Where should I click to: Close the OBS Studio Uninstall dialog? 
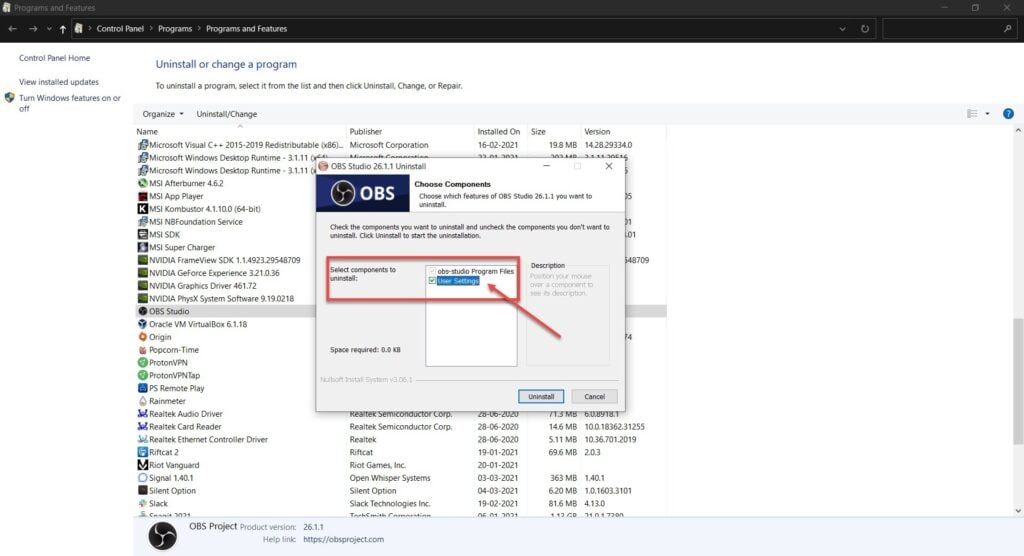tap(609, 166)
